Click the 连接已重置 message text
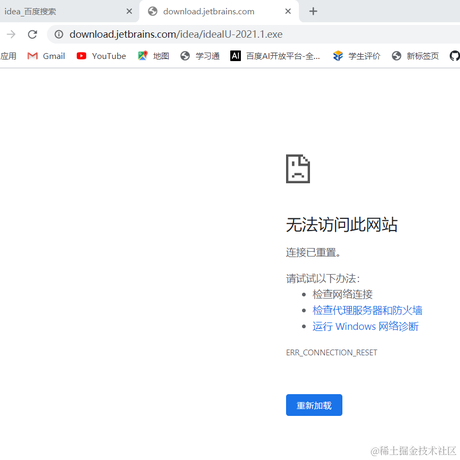460x460 pixels. tap(313, 253)
